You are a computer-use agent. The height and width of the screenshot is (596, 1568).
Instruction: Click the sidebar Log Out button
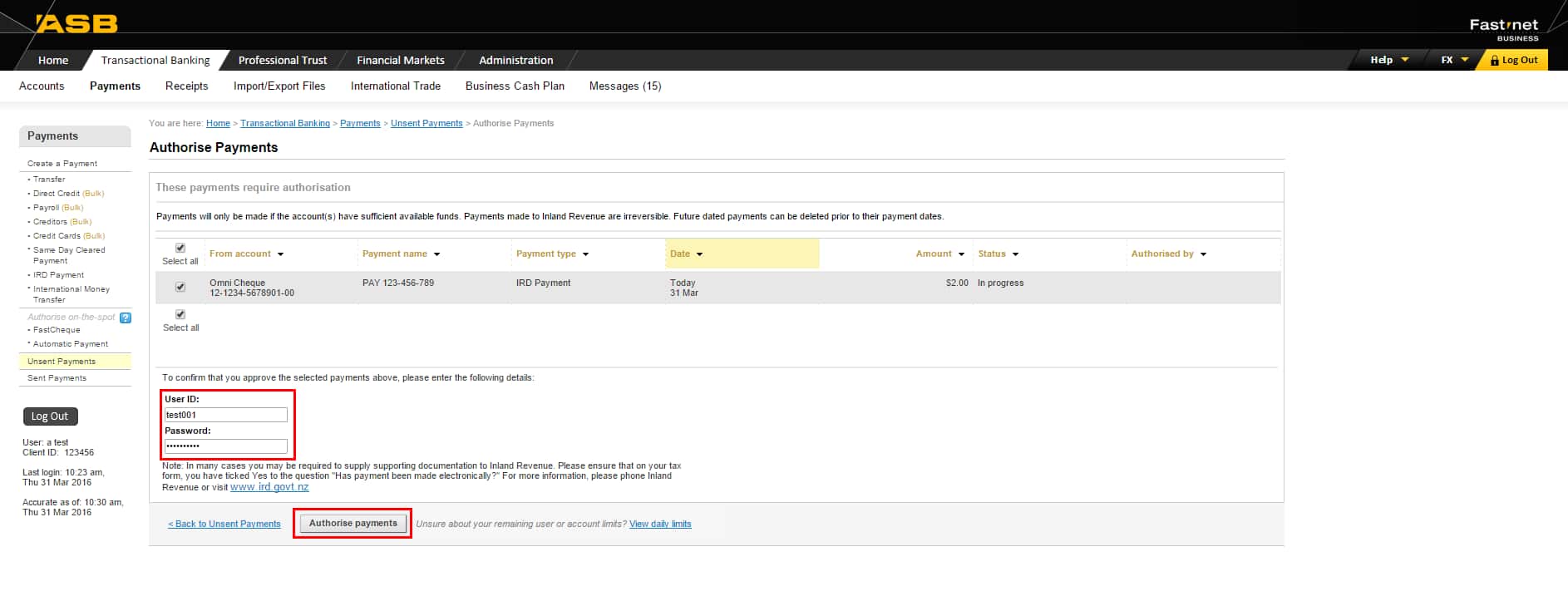(50, 416)
